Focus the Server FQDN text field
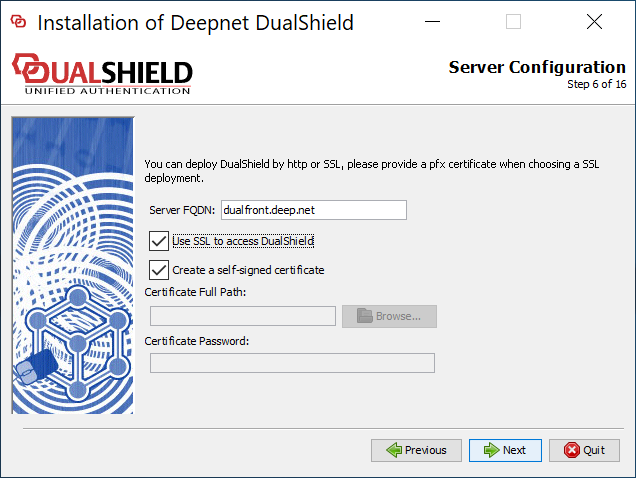Image resolution: width=636 pixels, height=478 pixels. [313, 210]
